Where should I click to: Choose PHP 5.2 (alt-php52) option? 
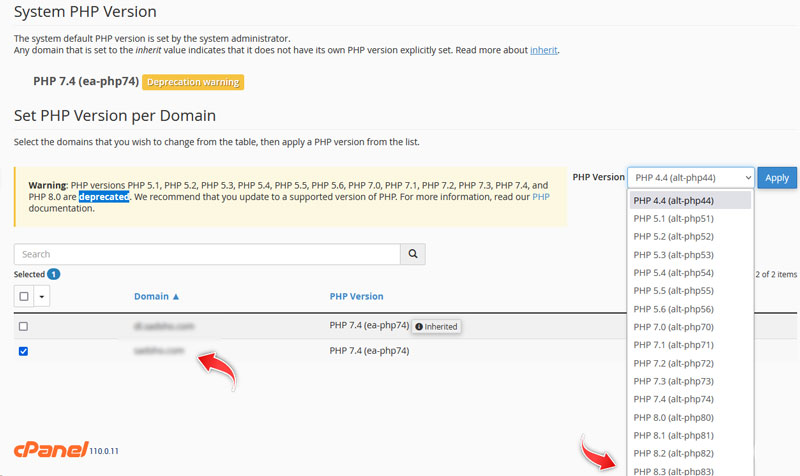click(690, 237)
